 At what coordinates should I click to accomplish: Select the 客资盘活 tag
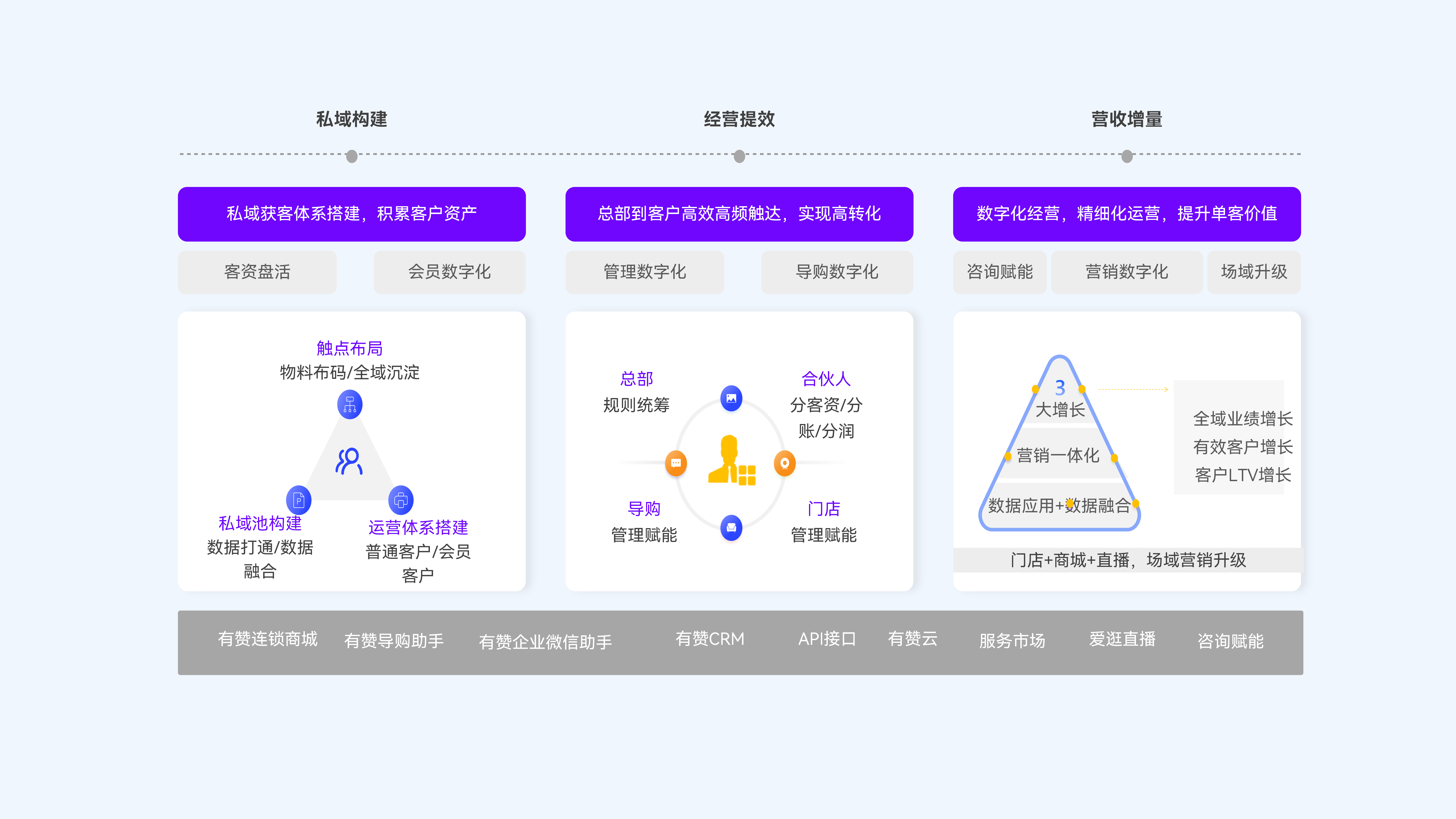tap(257, 272)
